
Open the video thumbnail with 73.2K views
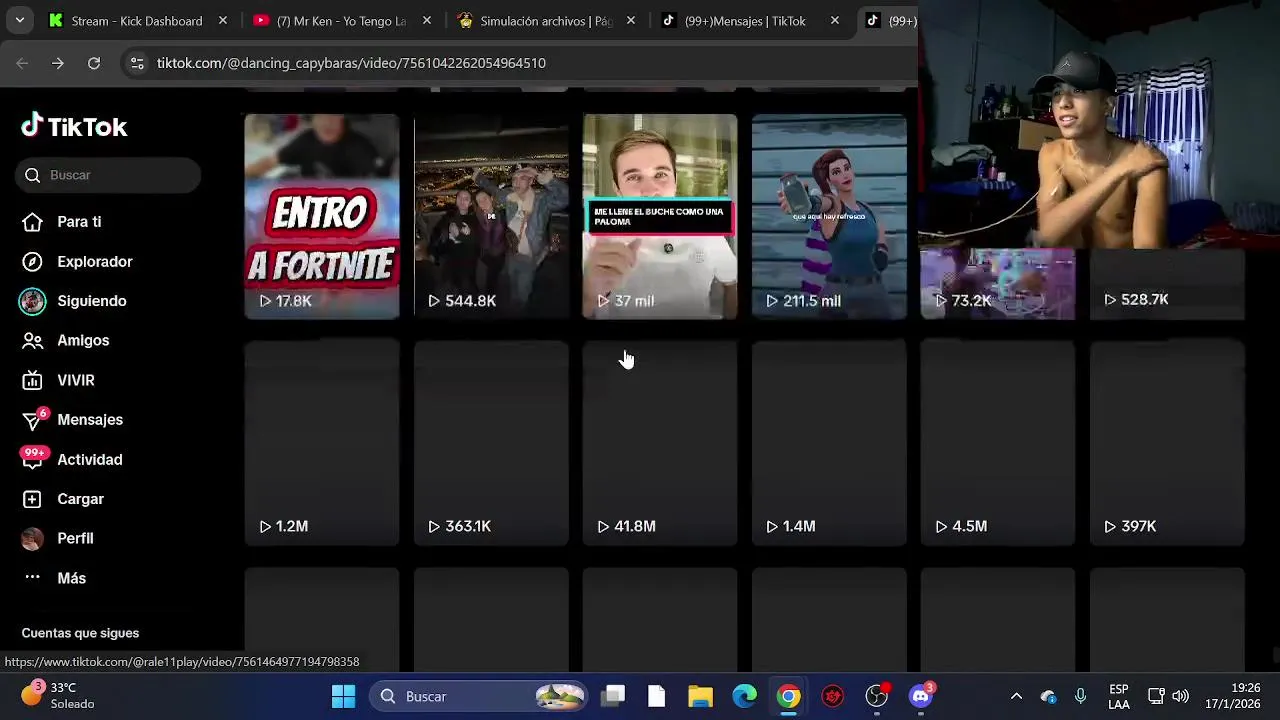998,284
